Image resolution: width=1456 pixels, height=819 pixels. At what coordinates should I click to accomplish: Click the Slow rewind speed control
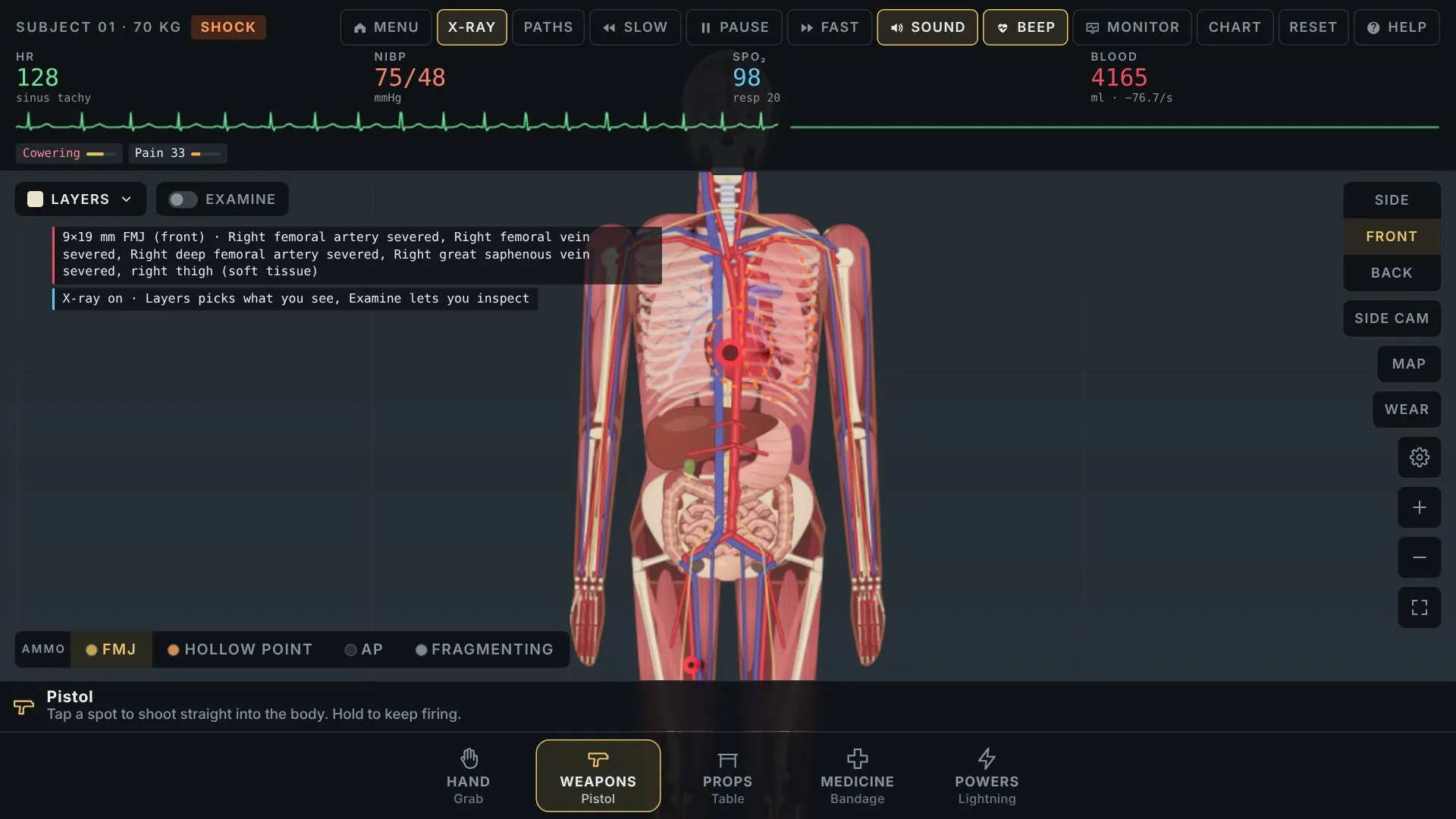click(x=635, y=27)
